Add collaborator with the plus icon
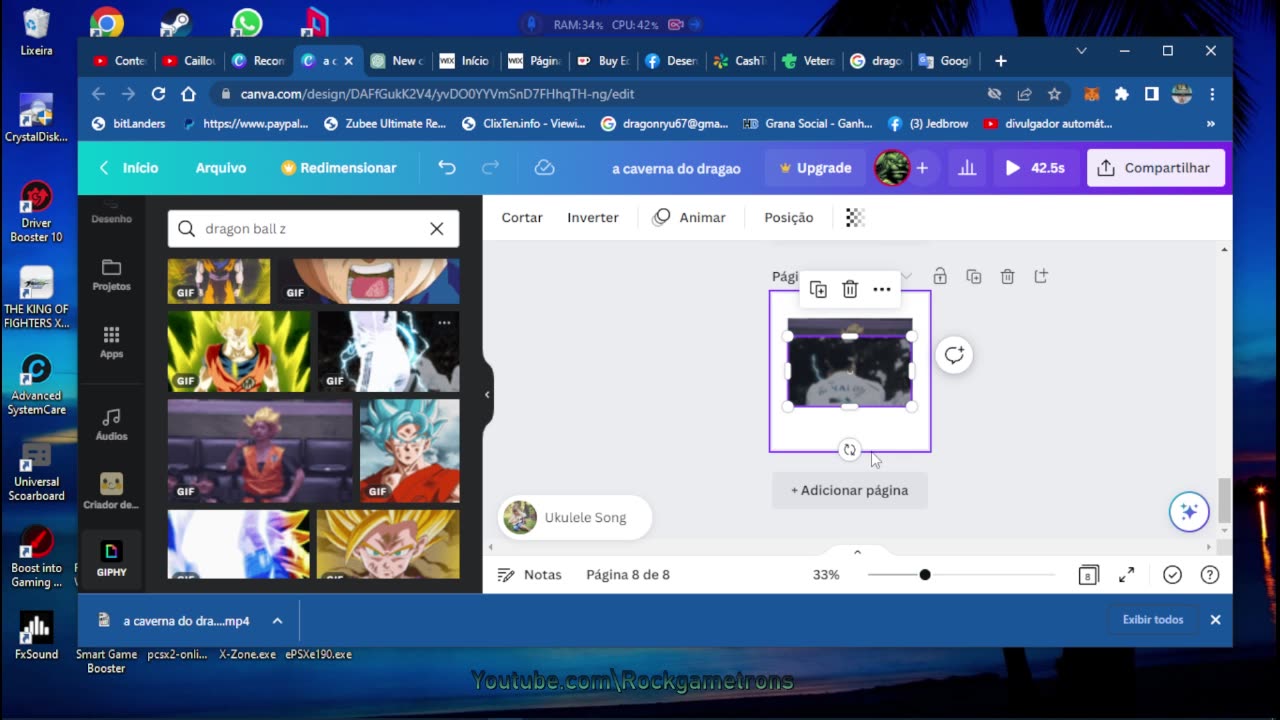This screenshot has height=720, width=1280. pyautogui.click(x=922, y=168)
